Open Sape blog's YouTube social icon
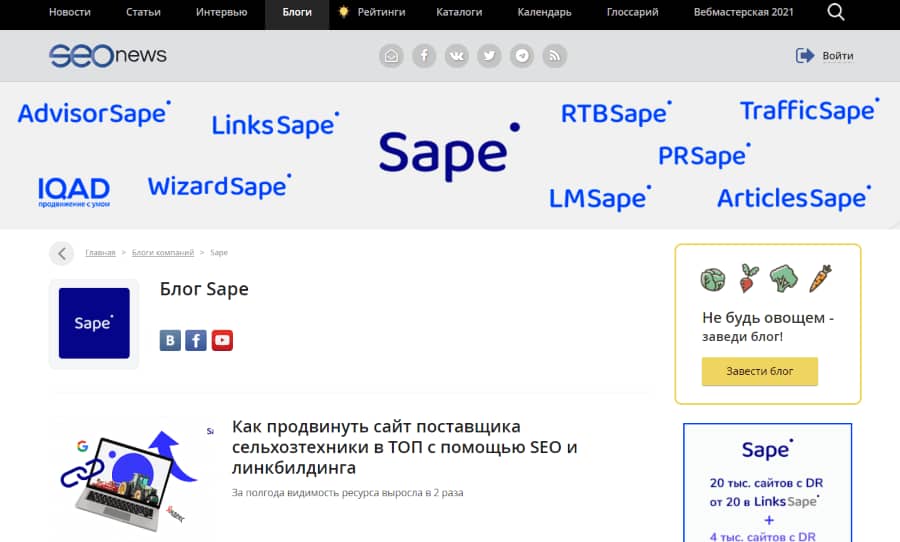This screenshot has width=900, height=542. pos(222,340)
